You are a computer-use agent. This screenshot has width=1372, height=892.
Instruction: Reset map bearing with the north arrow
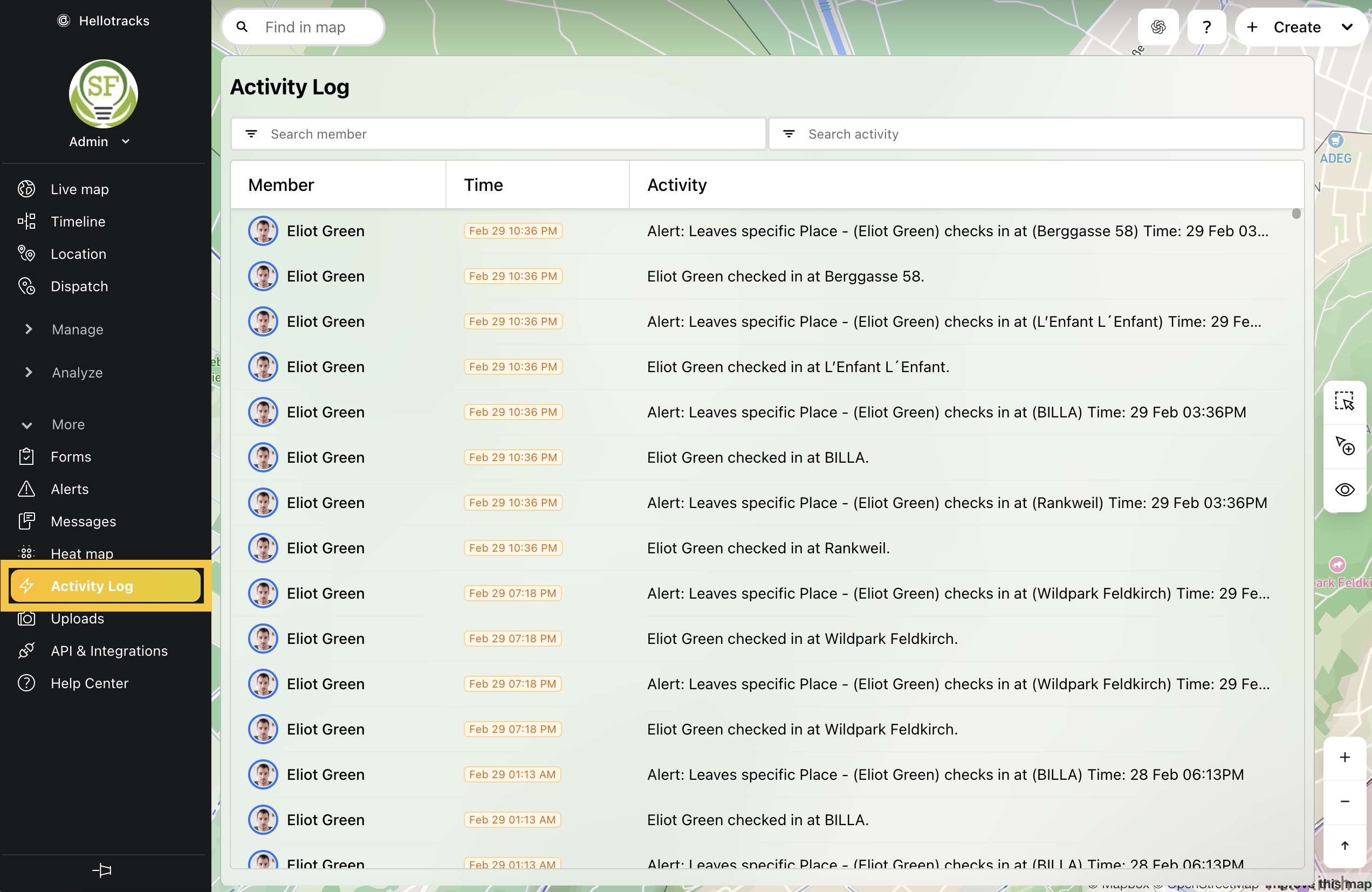click(1344, 845)
